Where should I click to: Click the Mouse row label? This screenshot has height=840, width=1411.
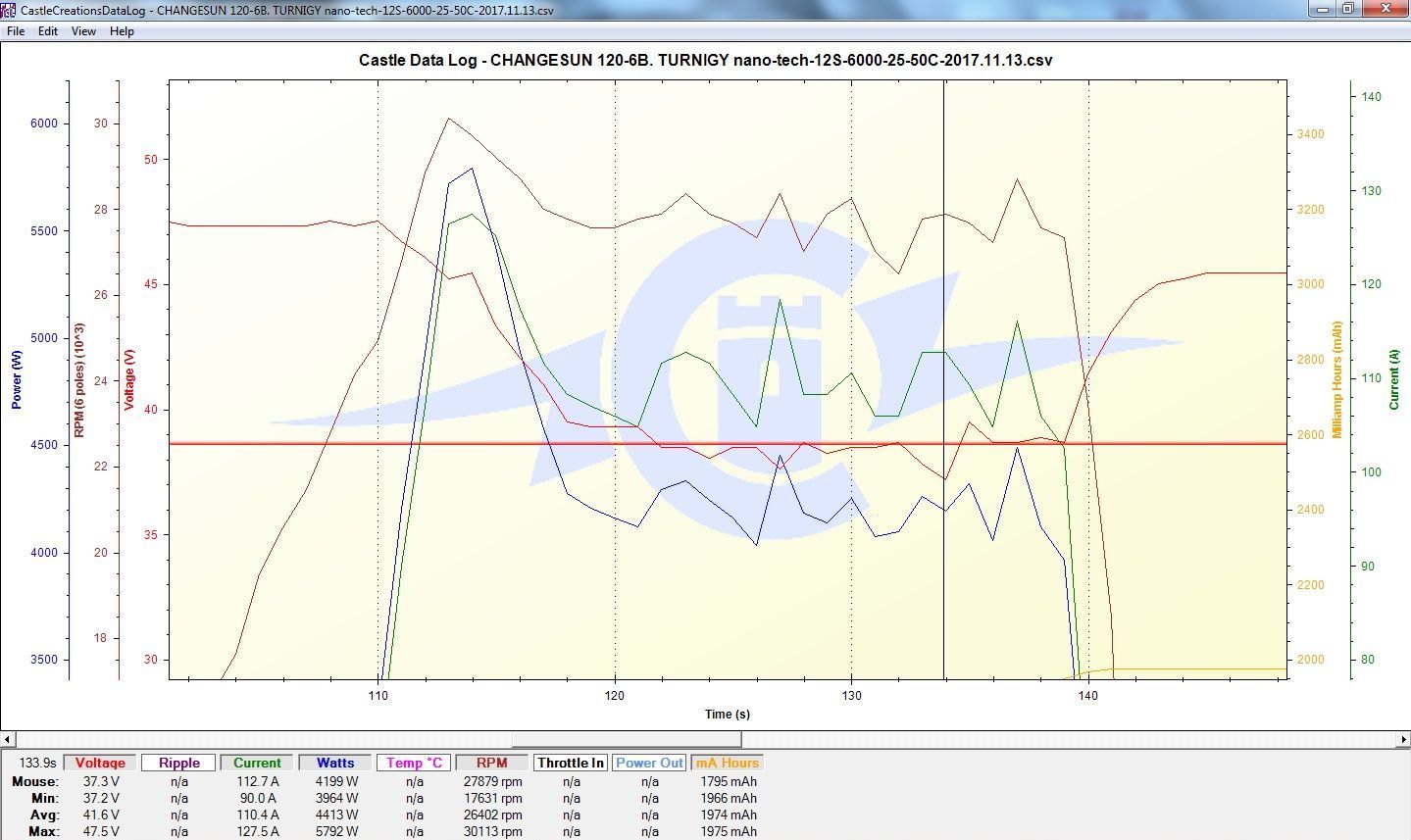pos(35,782)
